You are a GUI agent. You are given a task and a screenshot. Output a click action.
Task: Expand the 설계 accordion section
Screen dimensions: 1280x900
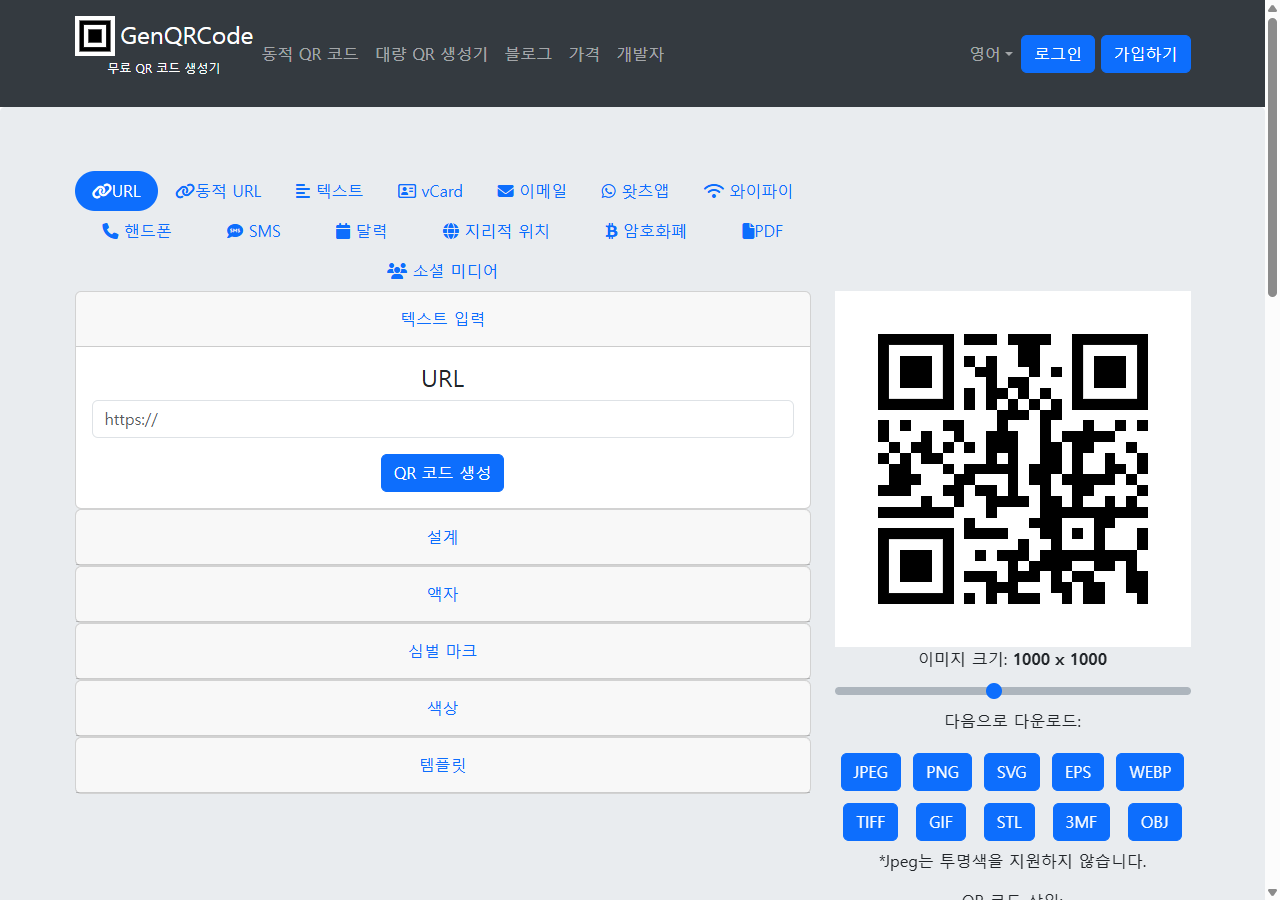pyautogui.click(x=442, y=537)
